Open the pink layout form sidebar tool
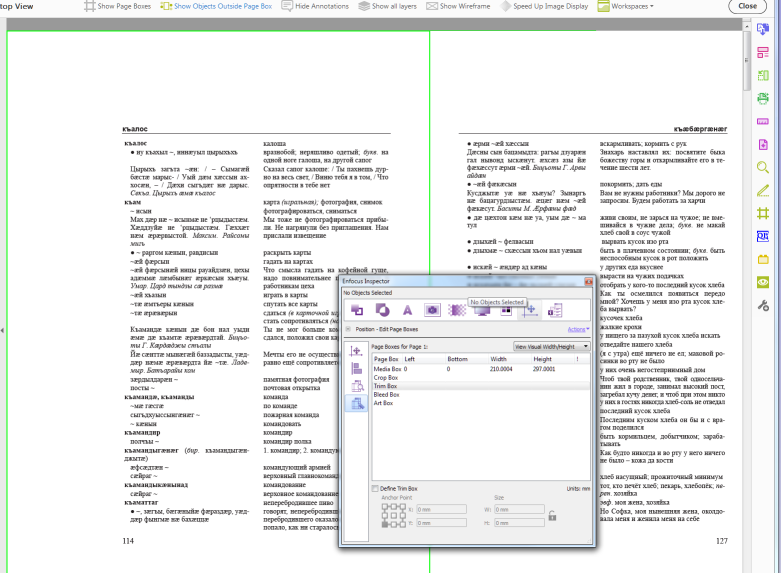Screen dimensions: 781x573 click(763, 52)
